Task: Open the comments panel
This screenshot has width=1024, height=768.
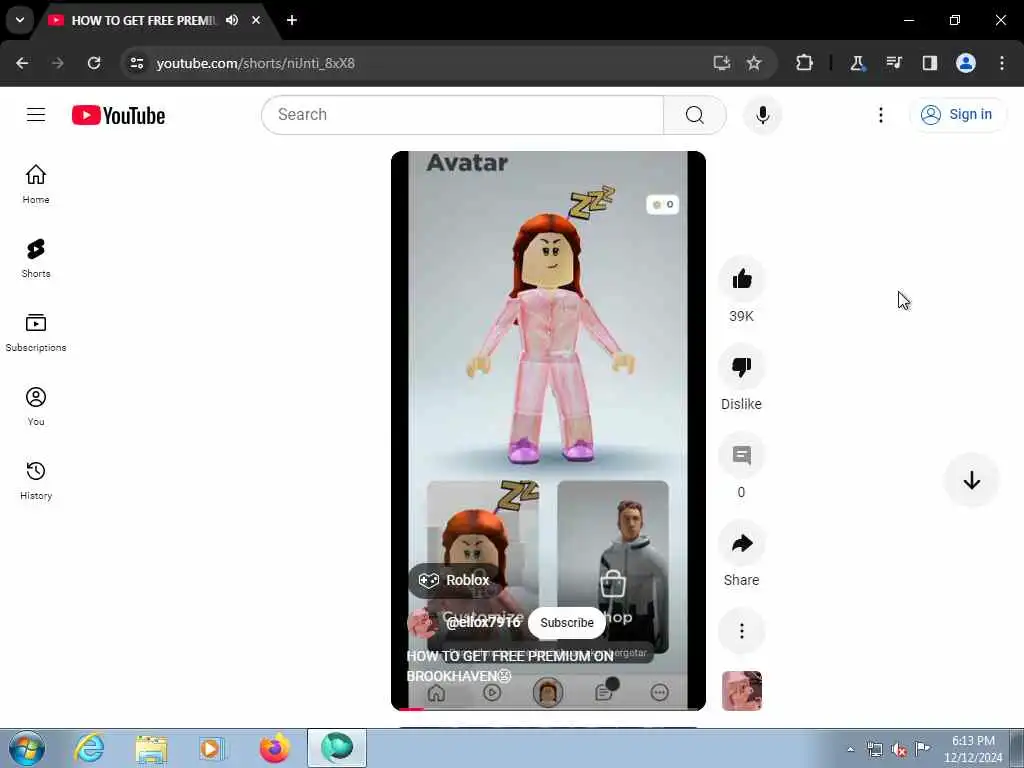Action: (x=741, y=455)
